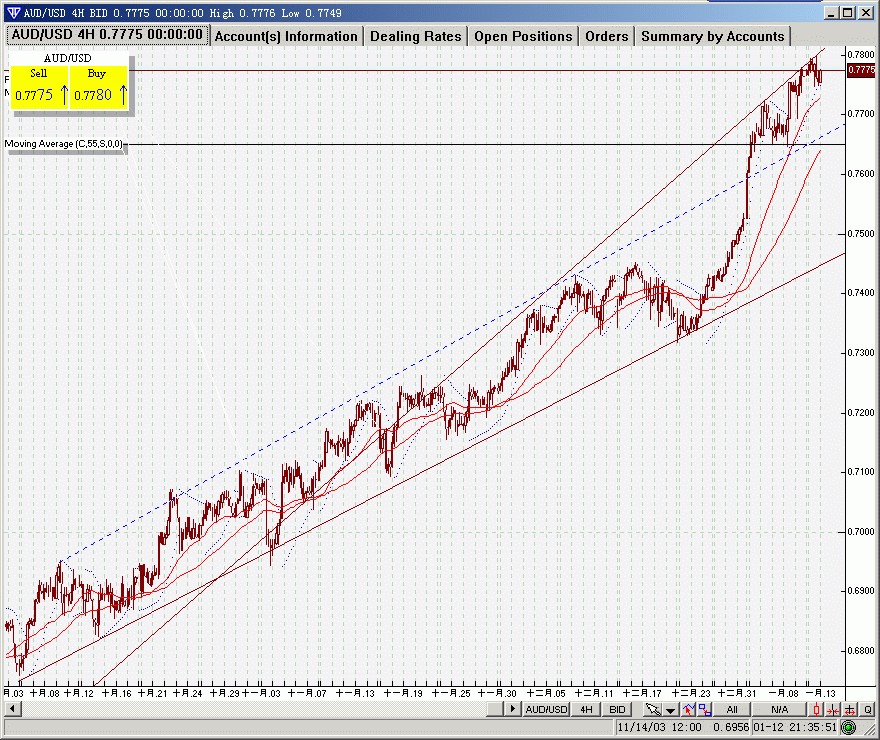The image size is (880, 740).
Task: Click the Q button in chart toolbar
Action: coord(868,709)
